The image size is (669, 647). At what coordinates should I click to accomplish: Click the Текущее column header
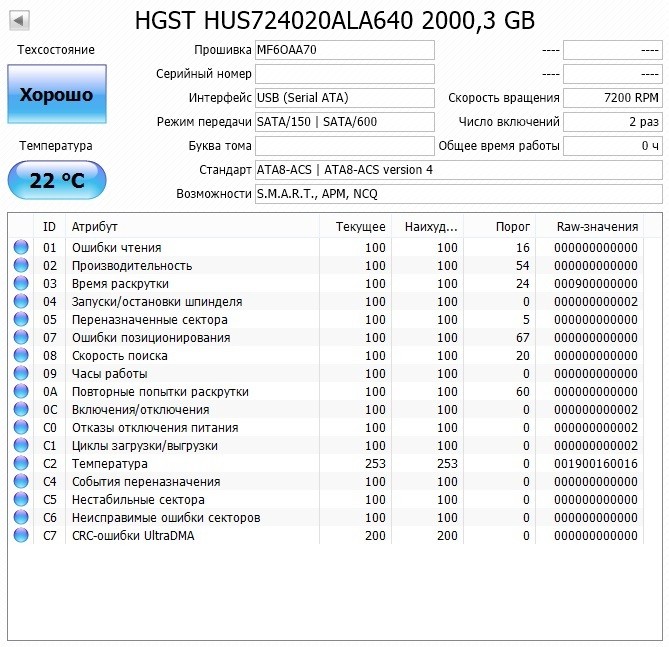[x=355, y=227]
